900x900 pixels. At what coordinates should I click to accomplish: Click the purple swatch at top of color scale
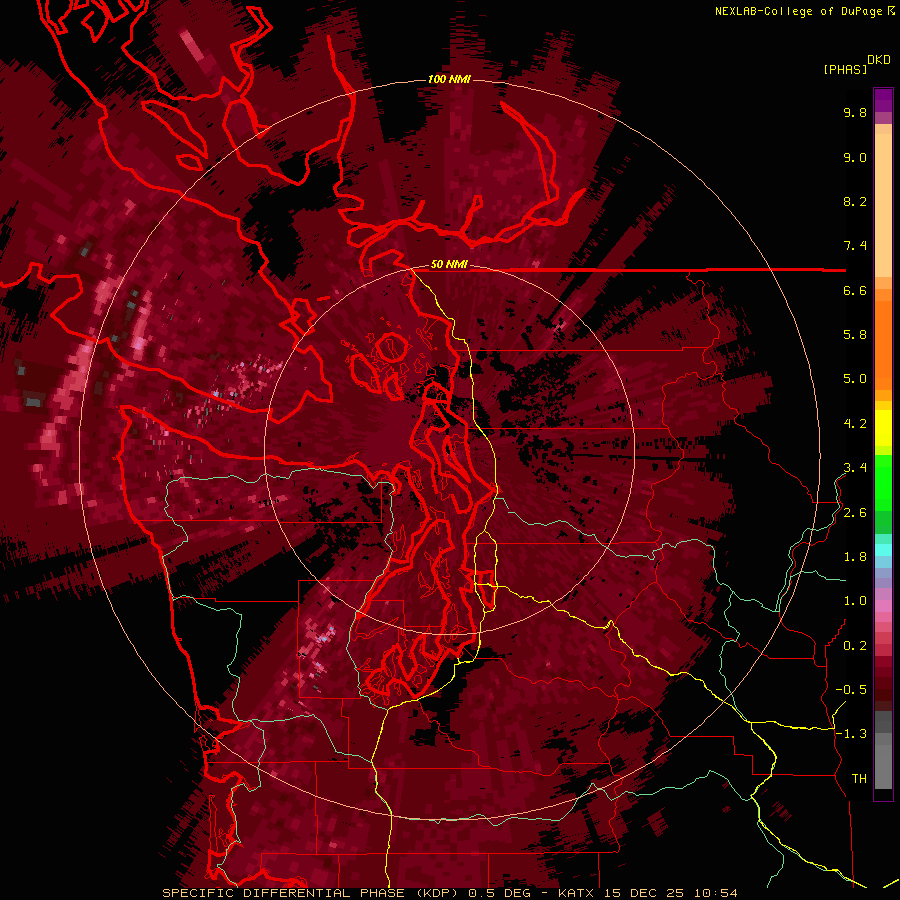pyautogui.click(x=883, y=100)
